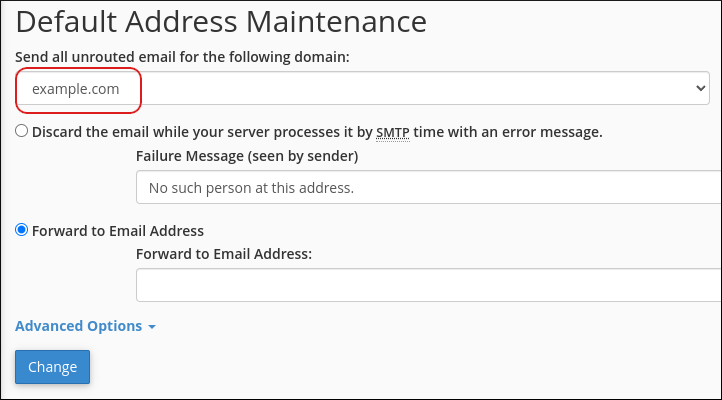The height and width of the screenshot is (400, 722).
Task: Click the 'Forward to Email Address:' field label
Action: coord(224,254)
